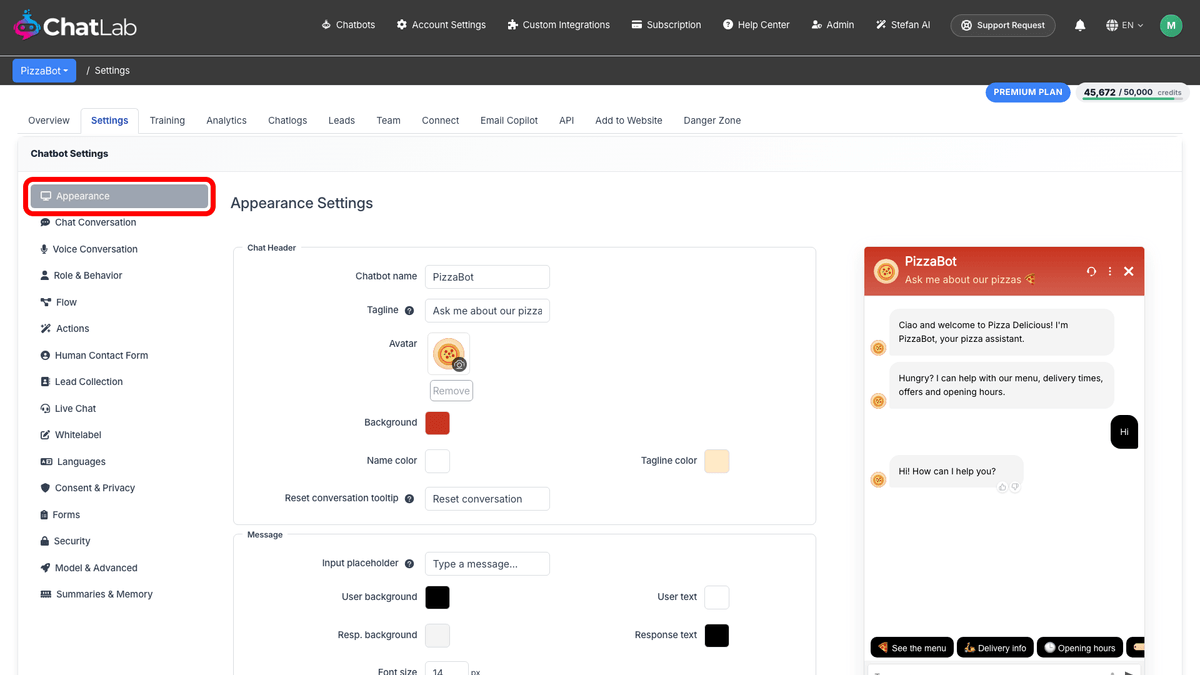This screenshot has height=675, width=1200.
Task: Close the PizzaBot chat preview
Action: click(x=1129, y=271)
